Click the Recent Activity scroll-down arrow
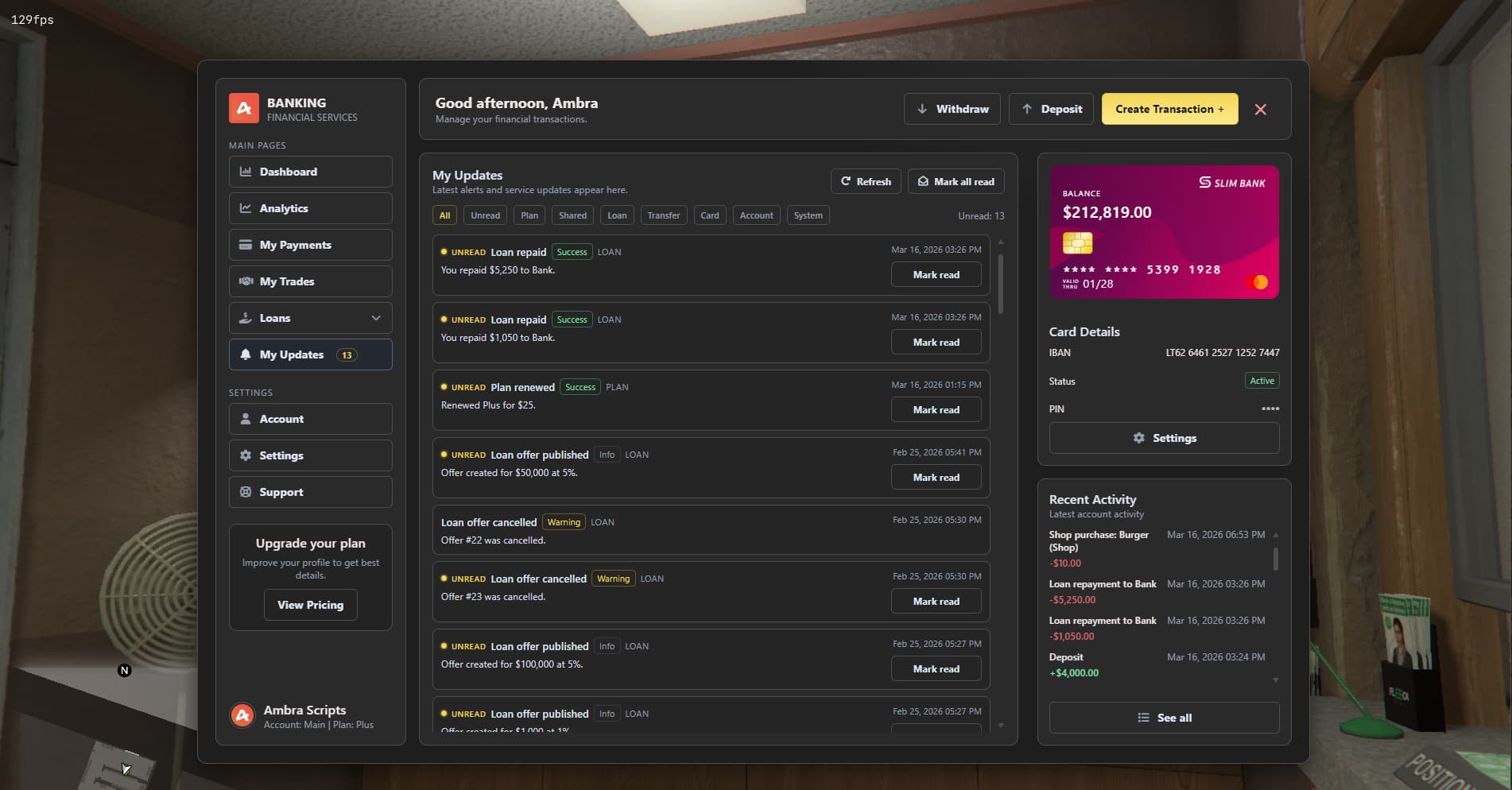The image size is (1512, 790). click(x=1276, y=680)
